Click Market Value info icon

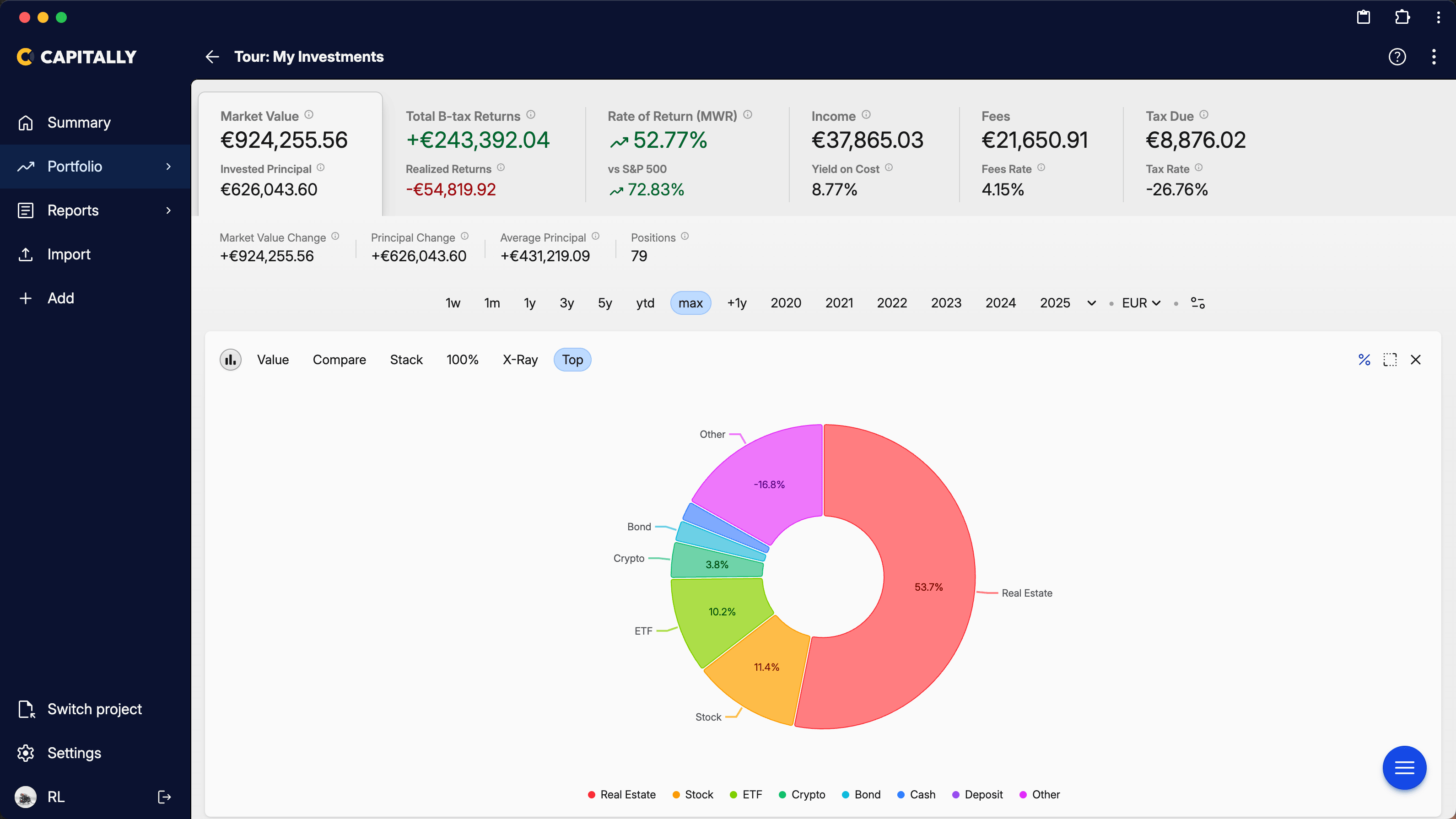[308, 115]
